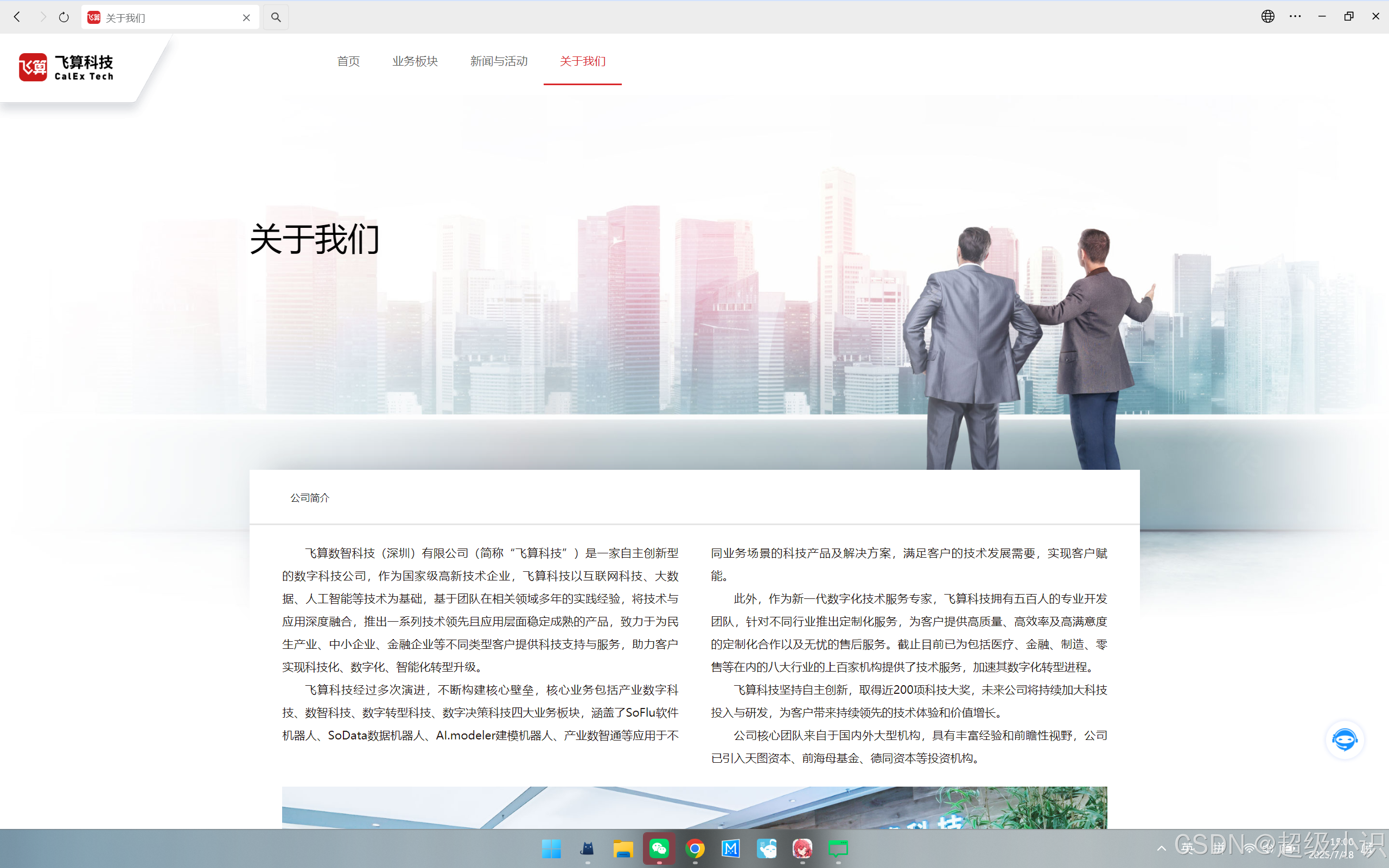Image resolution: width=1389 pixels, height=868 pixels.
Task: Click the paragraph starting 公司核心团队来自于
Action: coord(909,746)
